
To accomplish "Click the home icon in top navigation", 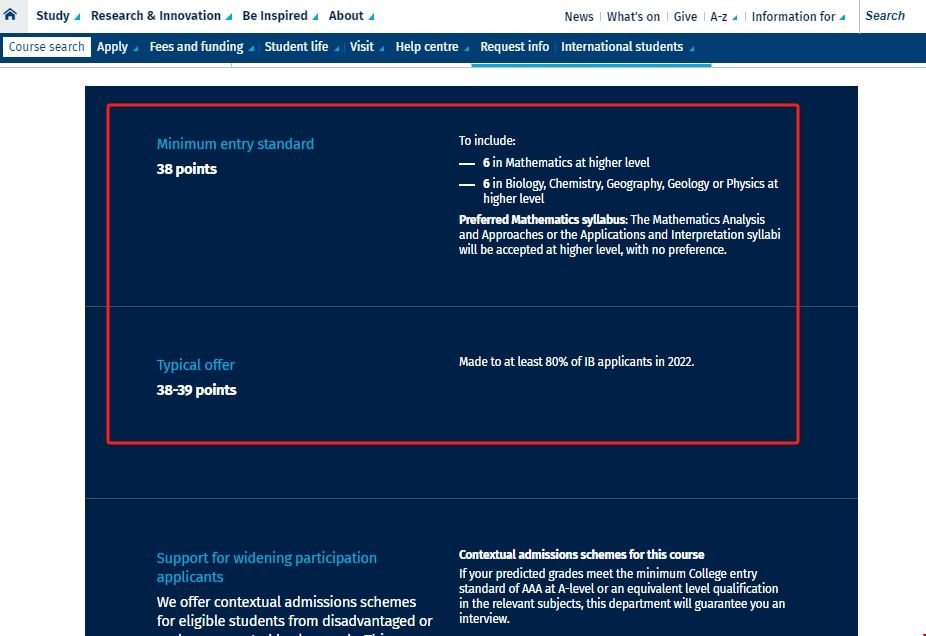I will pyautogui.click(x=11, y=15).
